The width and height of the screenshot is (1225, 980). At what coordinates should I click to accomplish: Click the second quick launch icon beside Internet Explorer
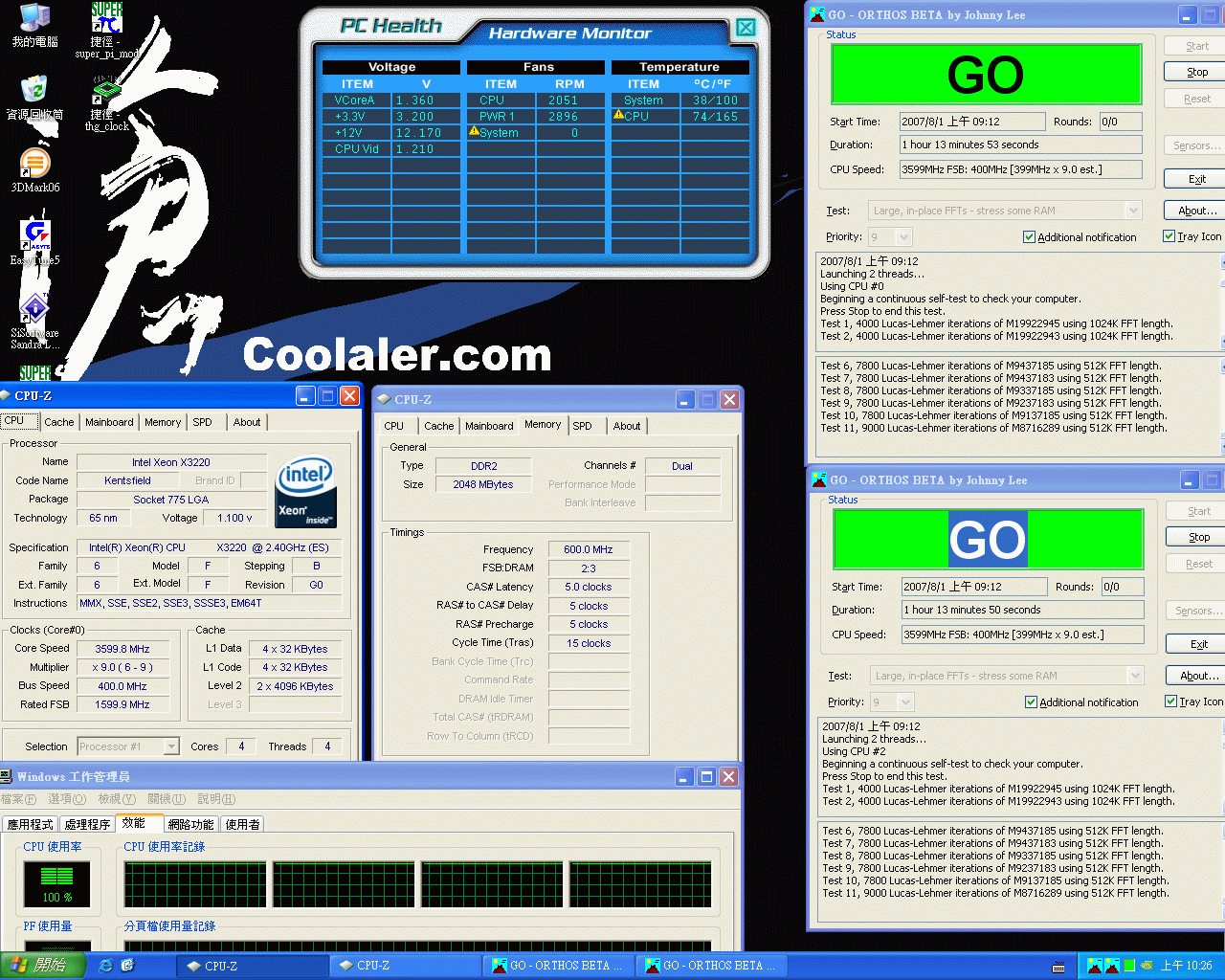tap(128, 966)
